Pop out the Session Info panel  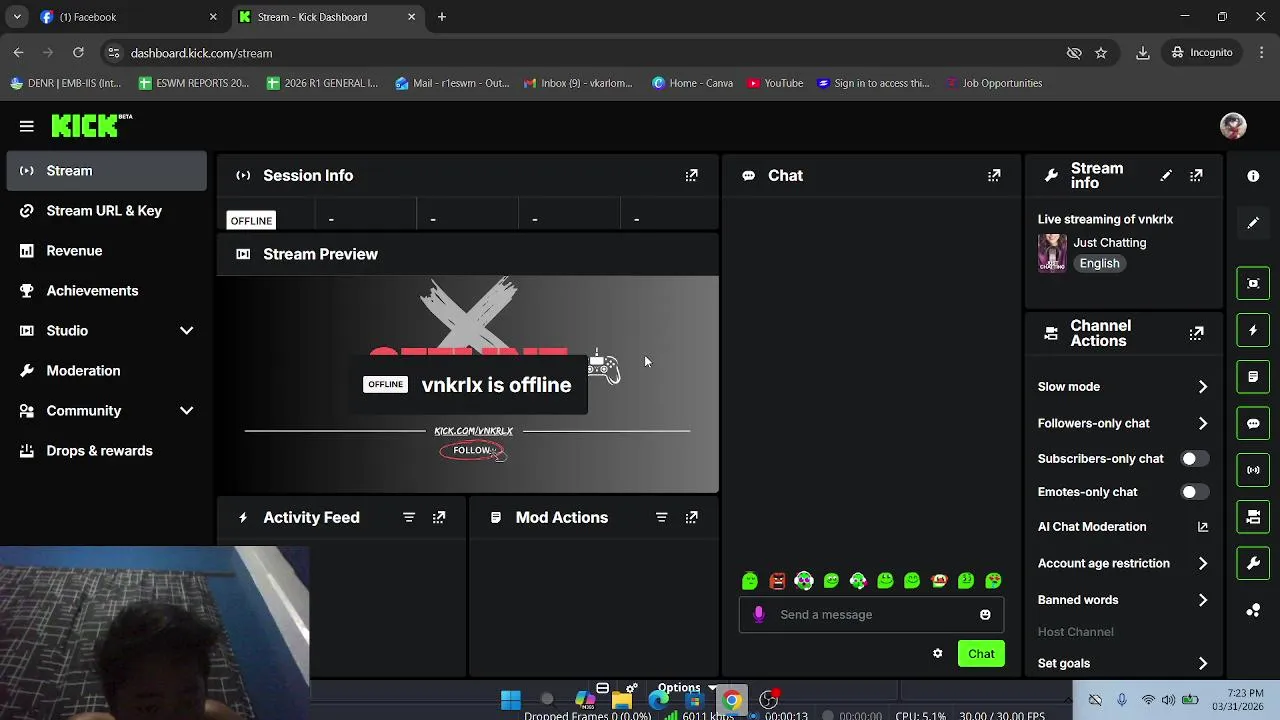coord(691,175)
